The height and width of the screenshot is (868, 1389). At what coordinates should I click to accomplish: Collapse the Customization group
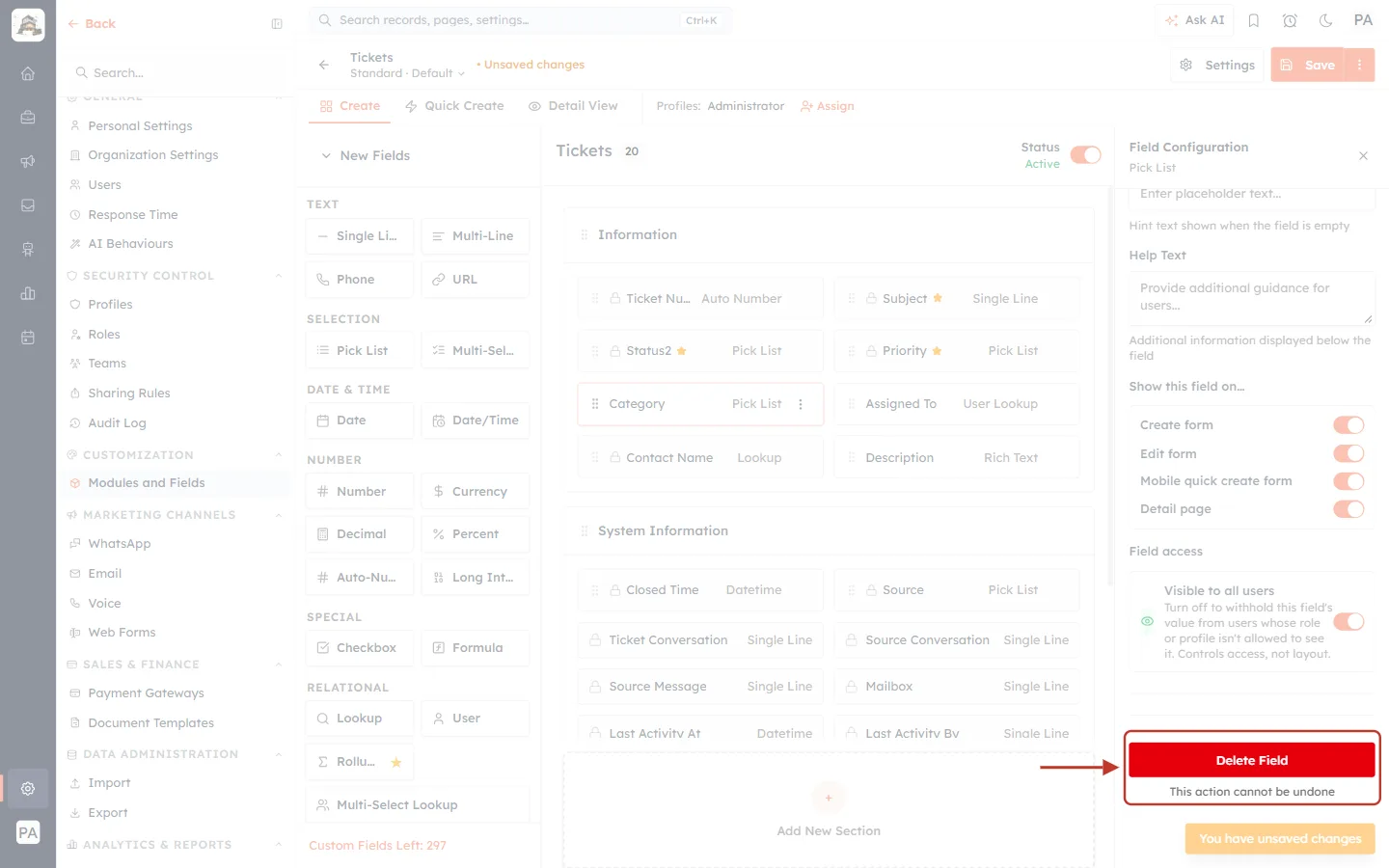point(279,455)
